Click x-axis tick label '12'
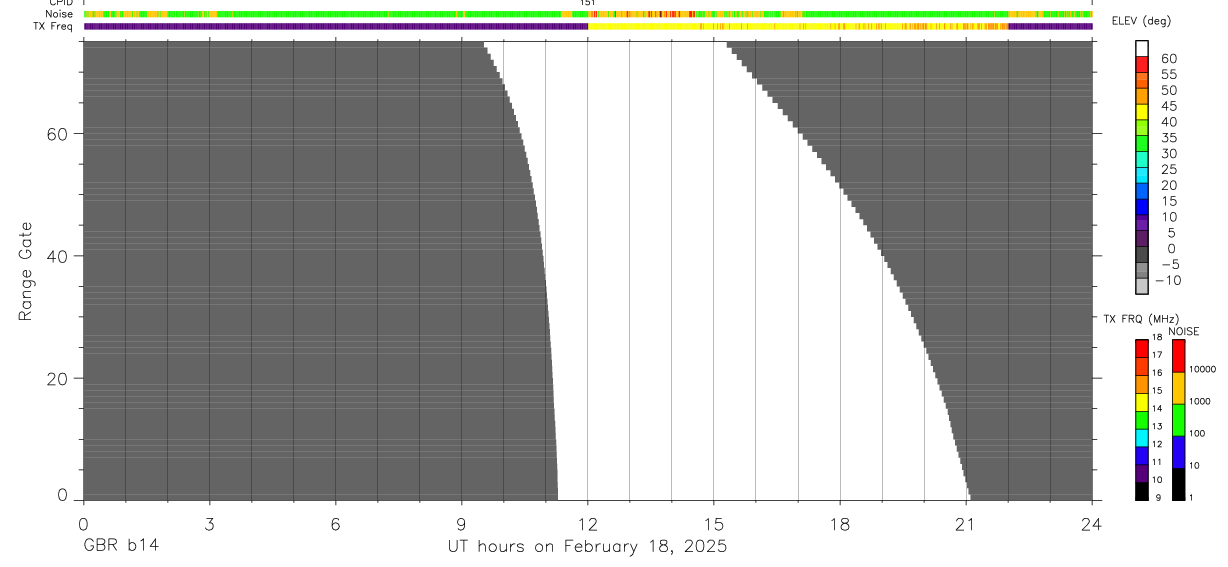The width and height of the screenshot is (1228, 567). (x=587, y=524)
